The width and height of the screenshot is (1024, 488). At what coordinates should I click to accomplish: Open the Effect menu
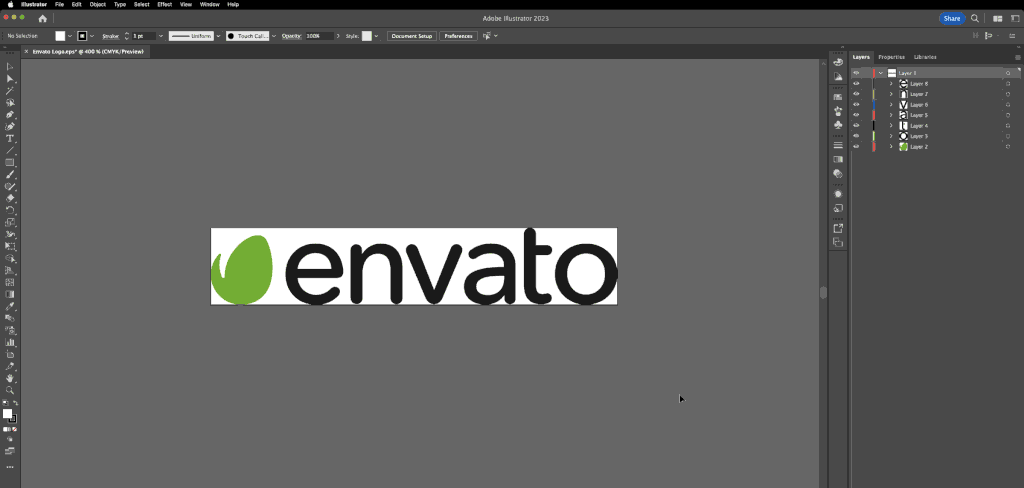coord(165,4)
